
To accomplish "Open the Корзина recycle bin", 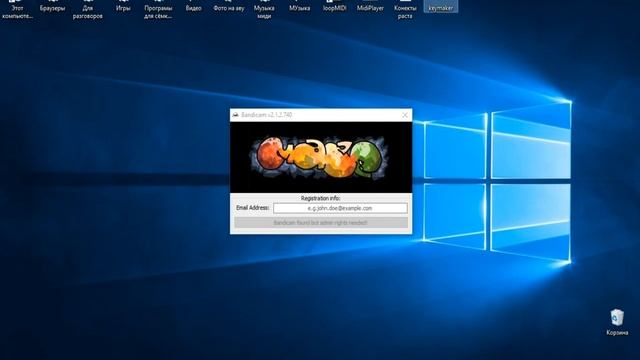I will click(x=617, y=322).
